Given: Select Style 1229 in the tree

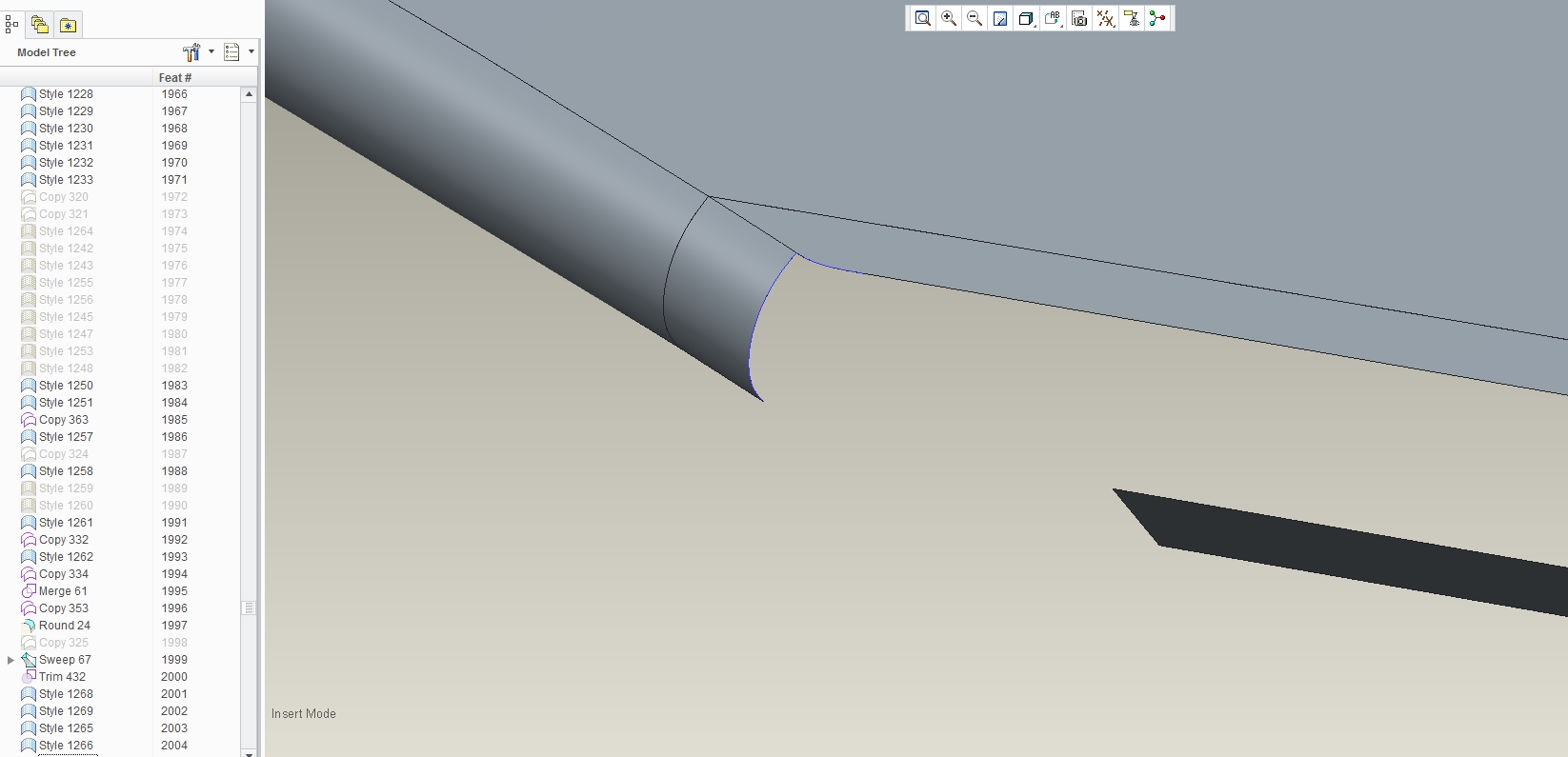Looking at the screenshot, I should coord(66,111).
